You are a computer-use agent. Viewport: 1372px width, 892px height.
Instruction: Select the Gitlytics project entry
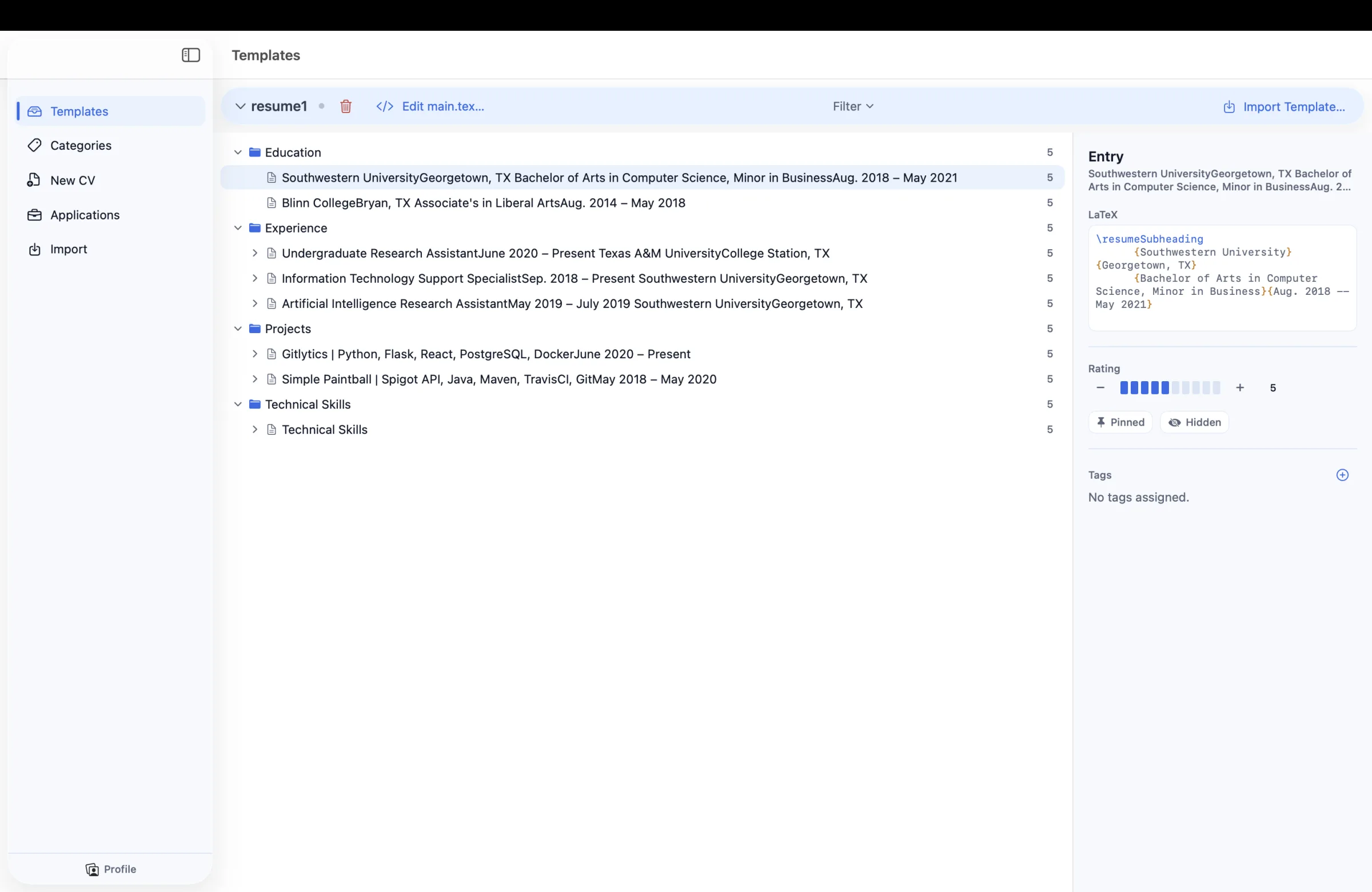[x=642, y=354]
